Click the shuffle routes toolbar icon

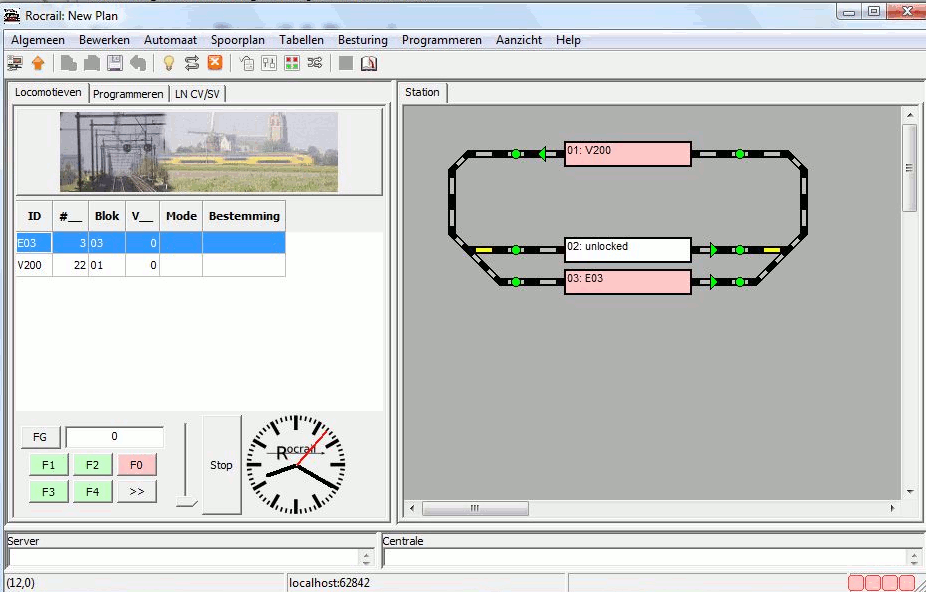315,63
